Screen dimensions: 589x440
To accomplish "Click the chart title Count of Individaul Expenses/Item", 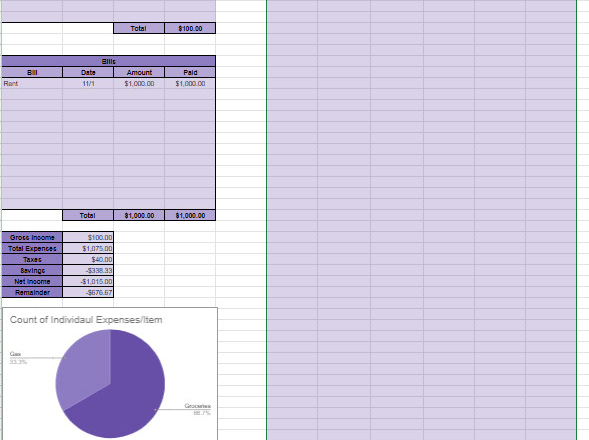I will pos(86,320).
